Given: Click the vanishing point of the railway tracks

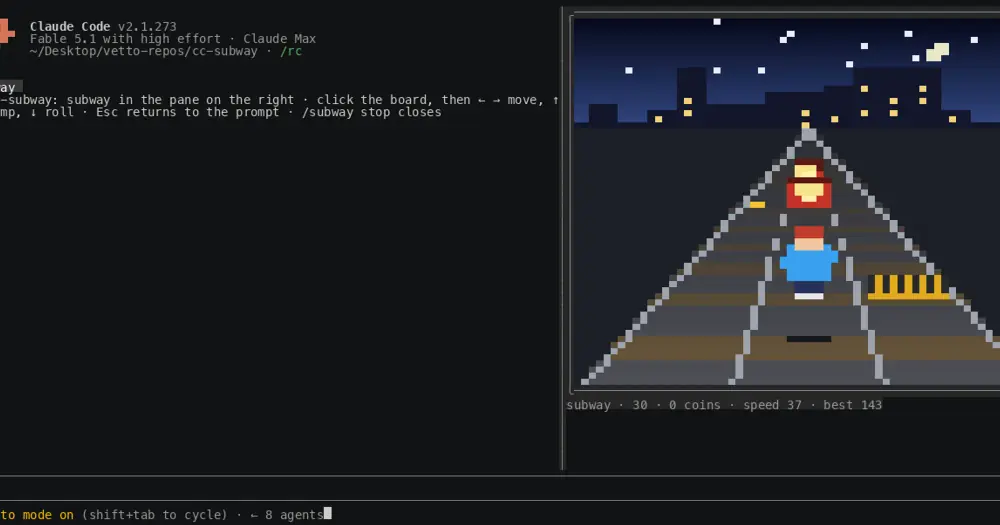Looking at the screenshot, I should pos(809,133).
